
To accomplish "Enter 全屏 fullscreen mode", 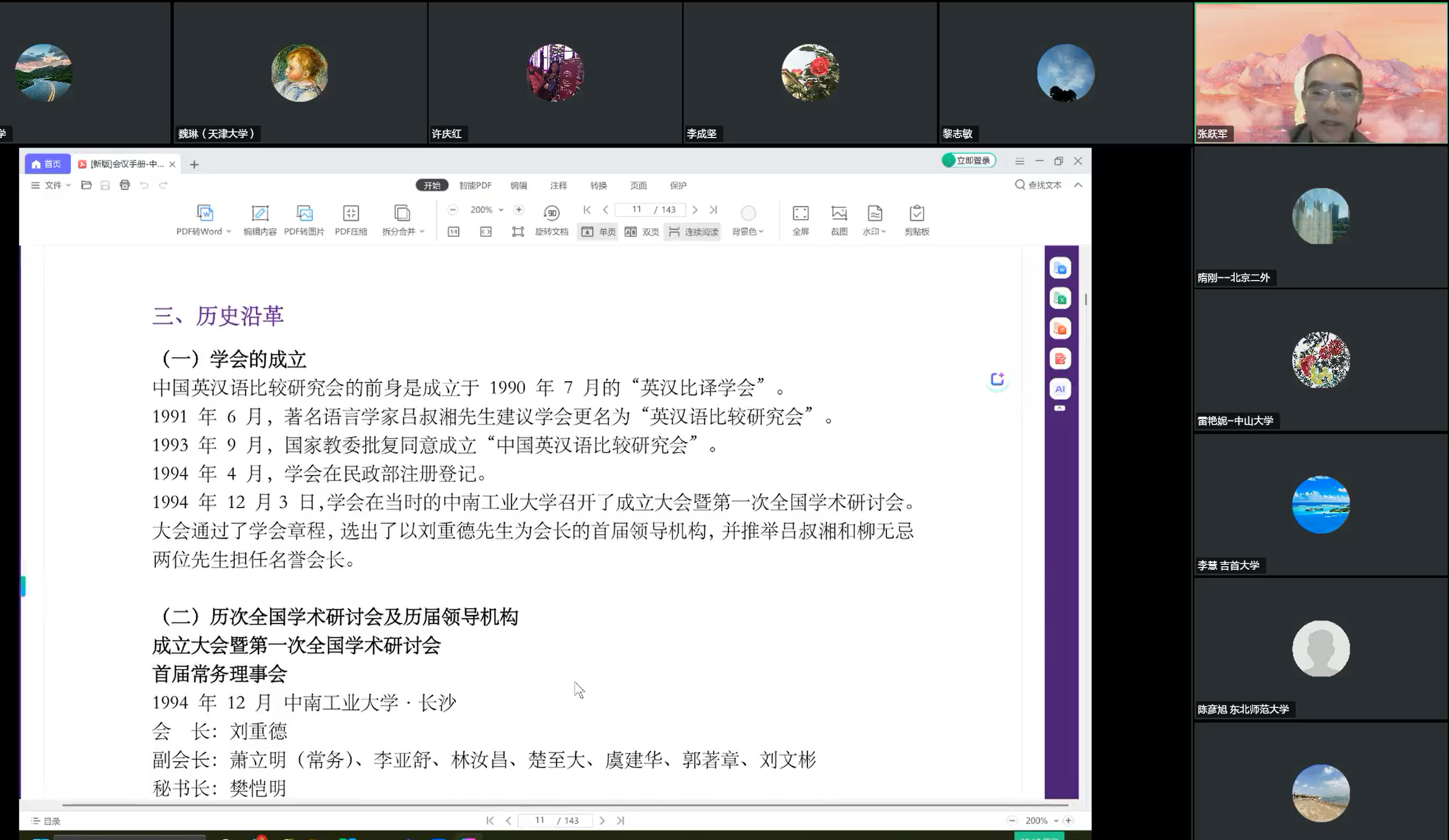I will pyautogui.click(x=800, y=213).
